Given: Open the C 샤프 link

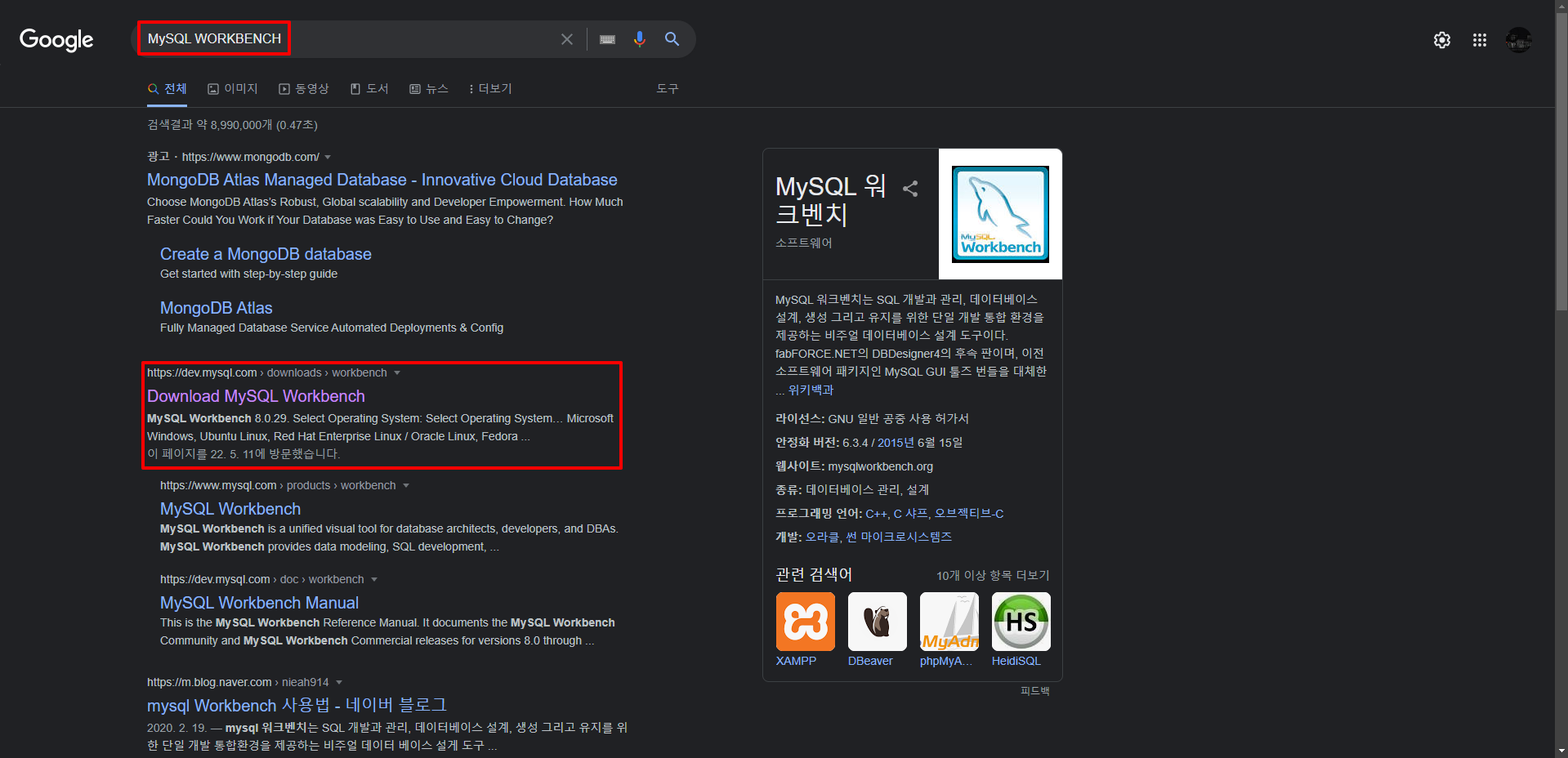Looking at the screenshot, I should [x=910, y=513].
